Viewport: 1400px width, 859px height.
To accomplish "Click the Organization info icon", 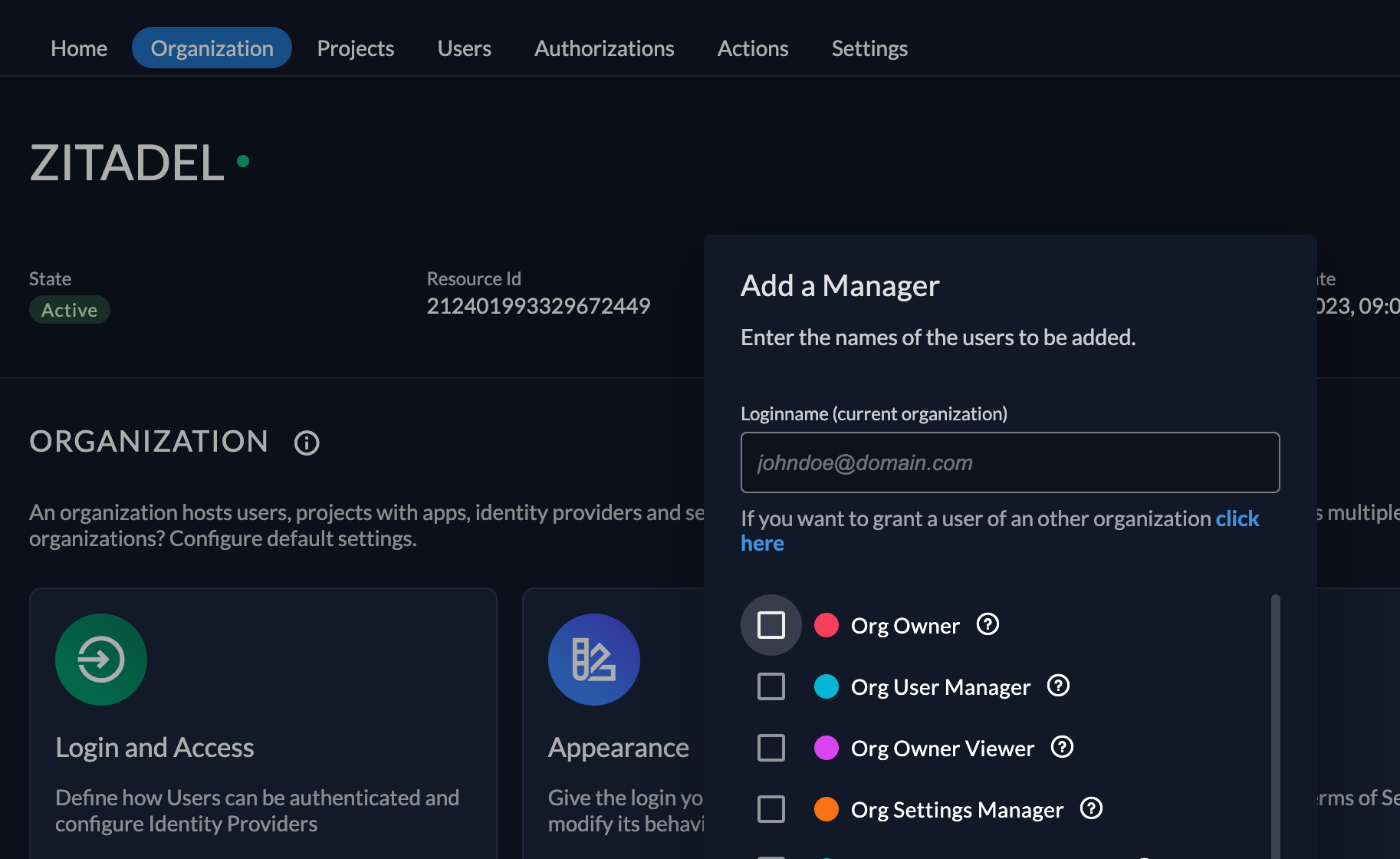I will [x=307, y=443].
